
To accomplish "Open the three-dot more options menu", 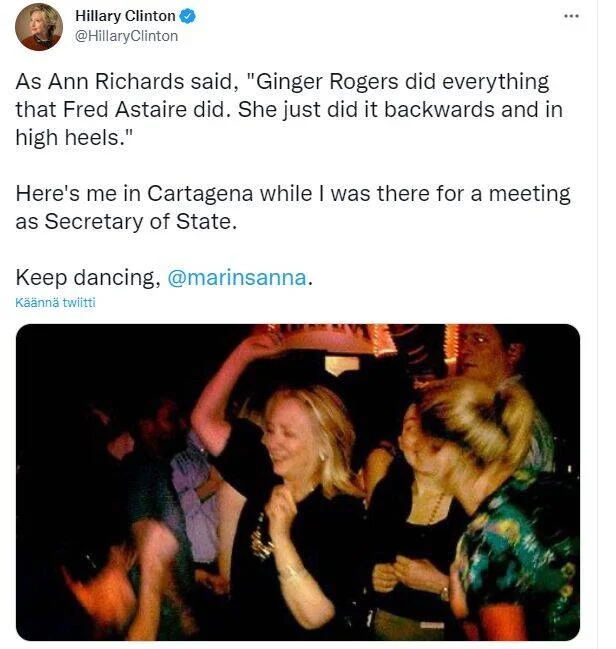I will (571, 16).
